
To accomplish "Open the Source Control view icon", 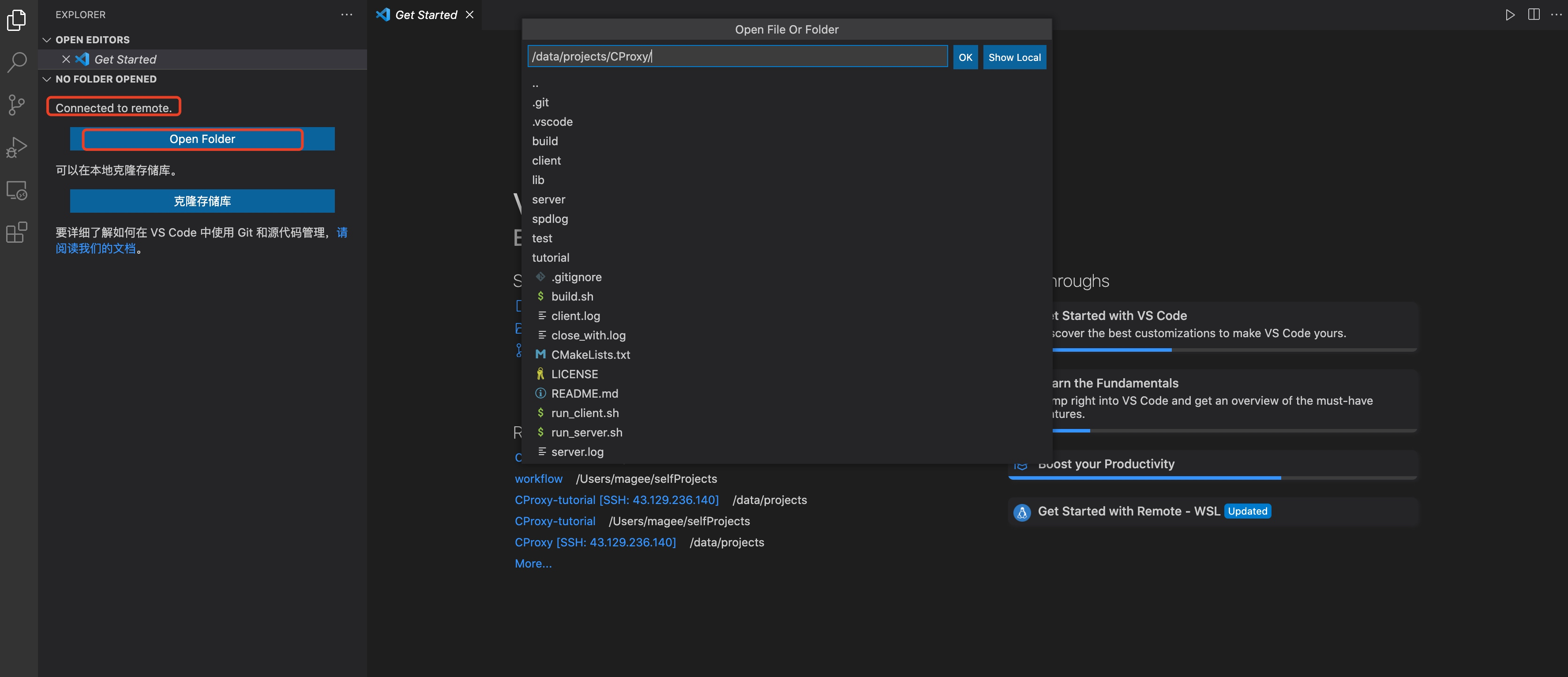I will 16,105.
